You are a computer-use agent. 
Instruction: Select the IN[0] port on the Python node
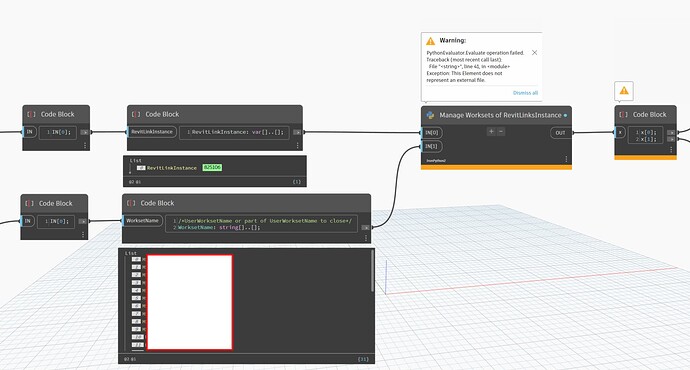tap(432, 132)
